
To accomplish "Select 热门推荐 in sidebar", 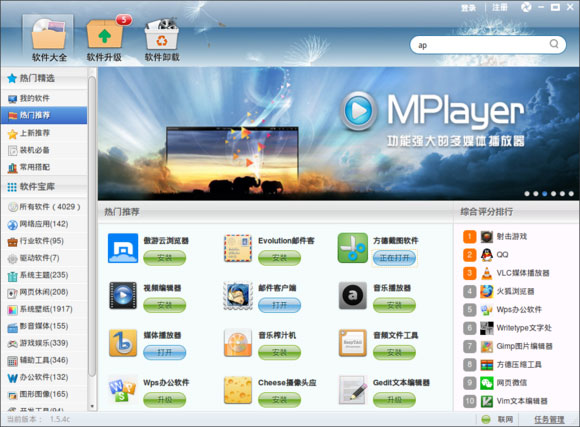I will click(x=44, y=115).
